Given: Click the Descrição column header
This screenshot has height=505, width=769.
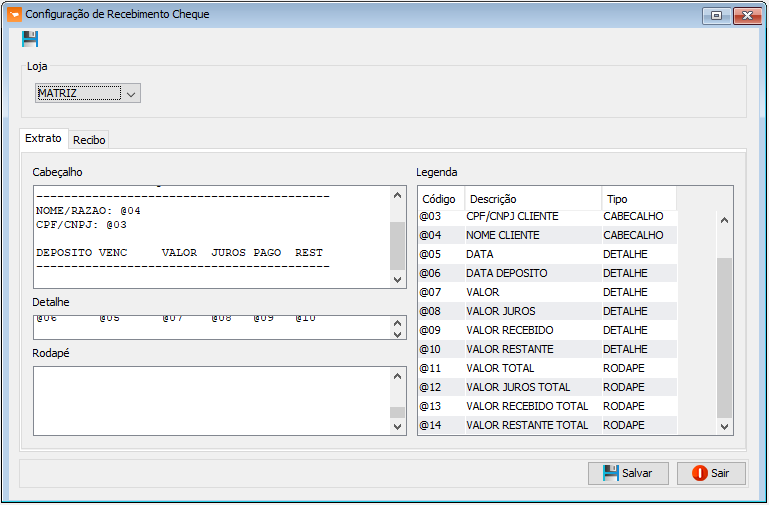Looking at the screenshot, I should 533,199.
